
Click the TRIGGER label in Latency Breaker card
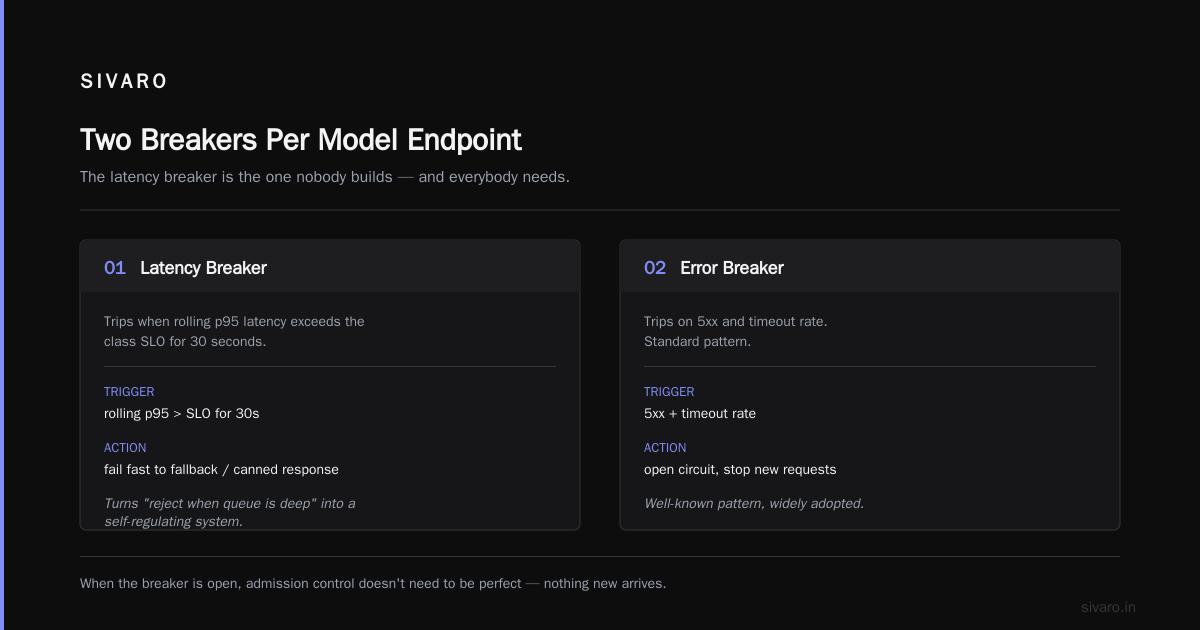point(129,392)
